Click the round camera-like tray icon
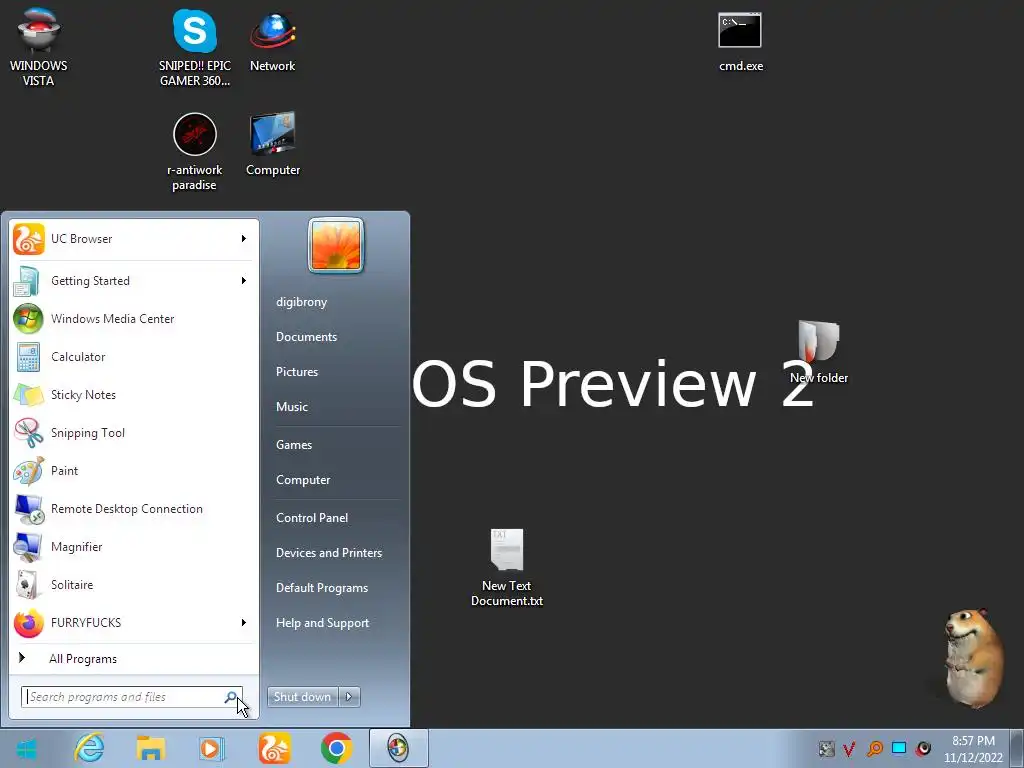The height and width of the screenshot is (768, 1024). coord(923,748)
